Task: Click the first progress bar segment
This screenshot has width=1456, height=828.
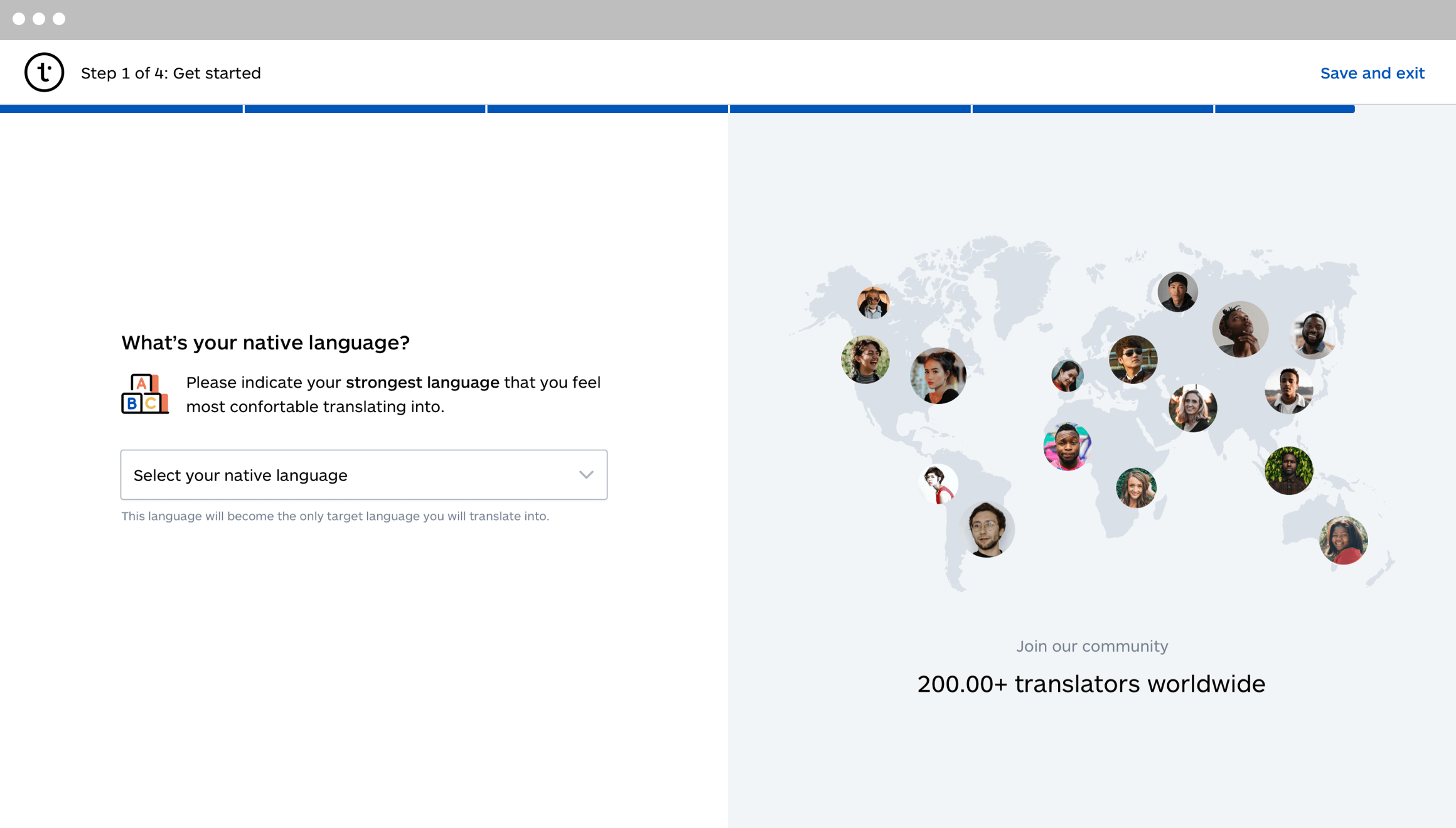Action: pos(121,109)
